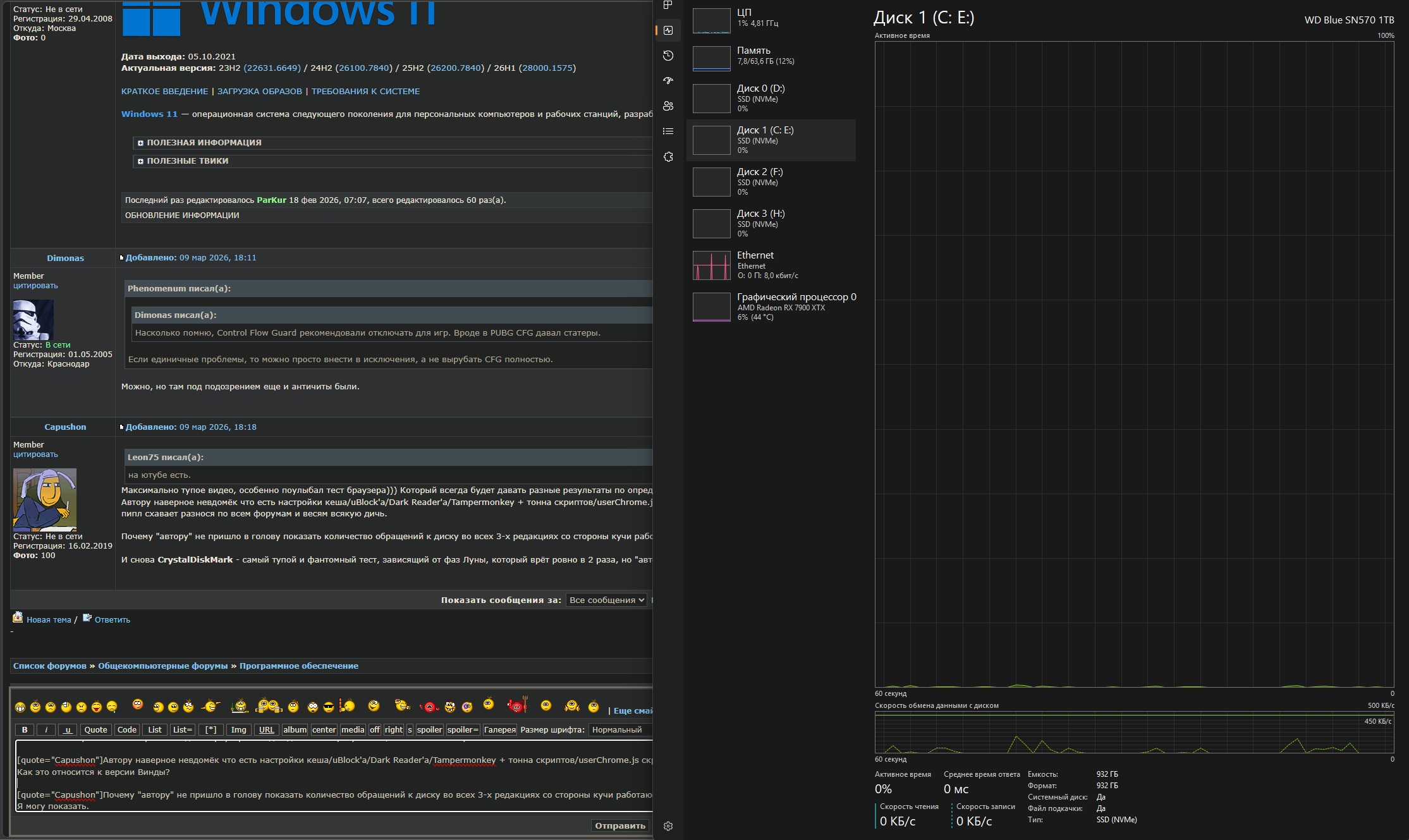Open Все сообщения dropdown
1409x840 pixels.
606,600
